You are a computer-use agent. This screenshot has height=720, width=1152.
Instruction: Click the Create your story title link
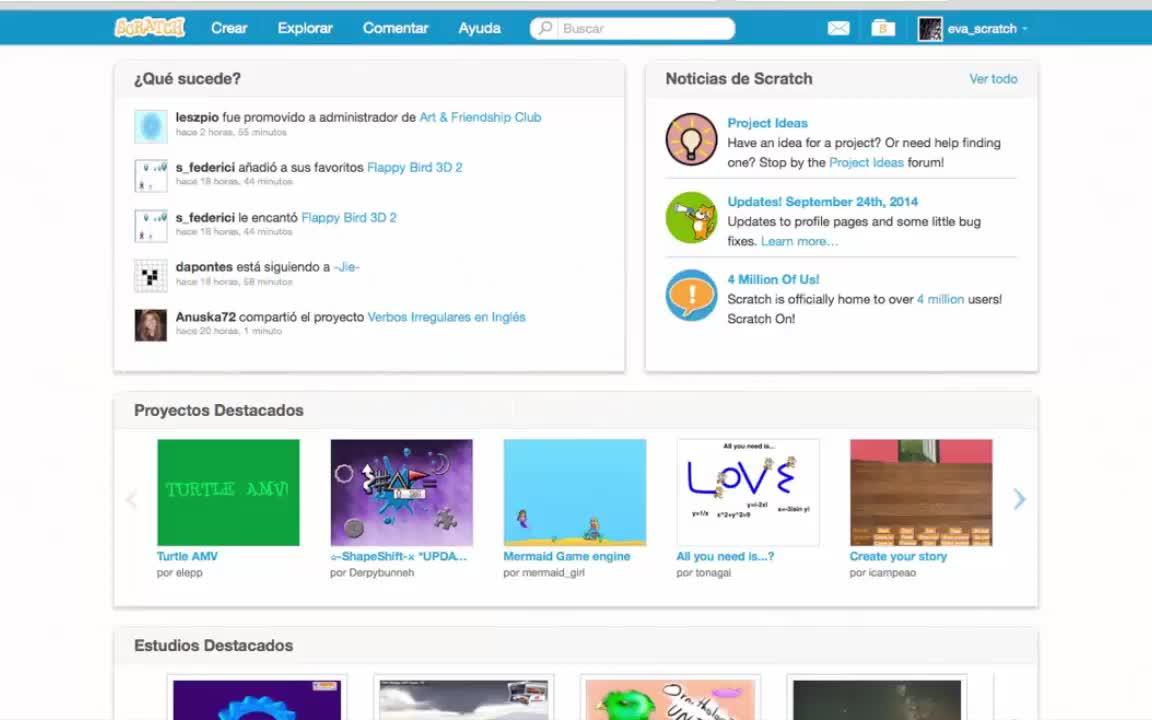click(899, 556)
